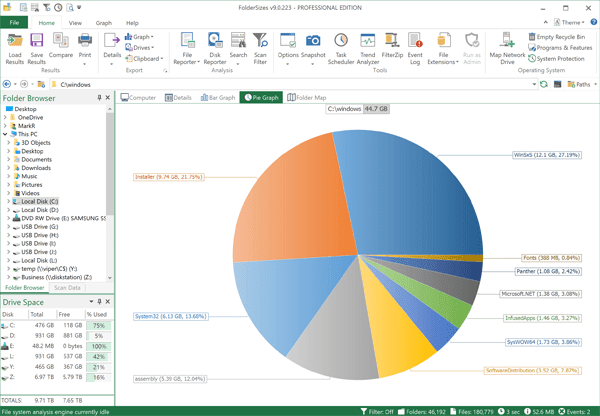Open the Trend Analyzer
This screenshot has width=600, height=416.
pos(367,48)
